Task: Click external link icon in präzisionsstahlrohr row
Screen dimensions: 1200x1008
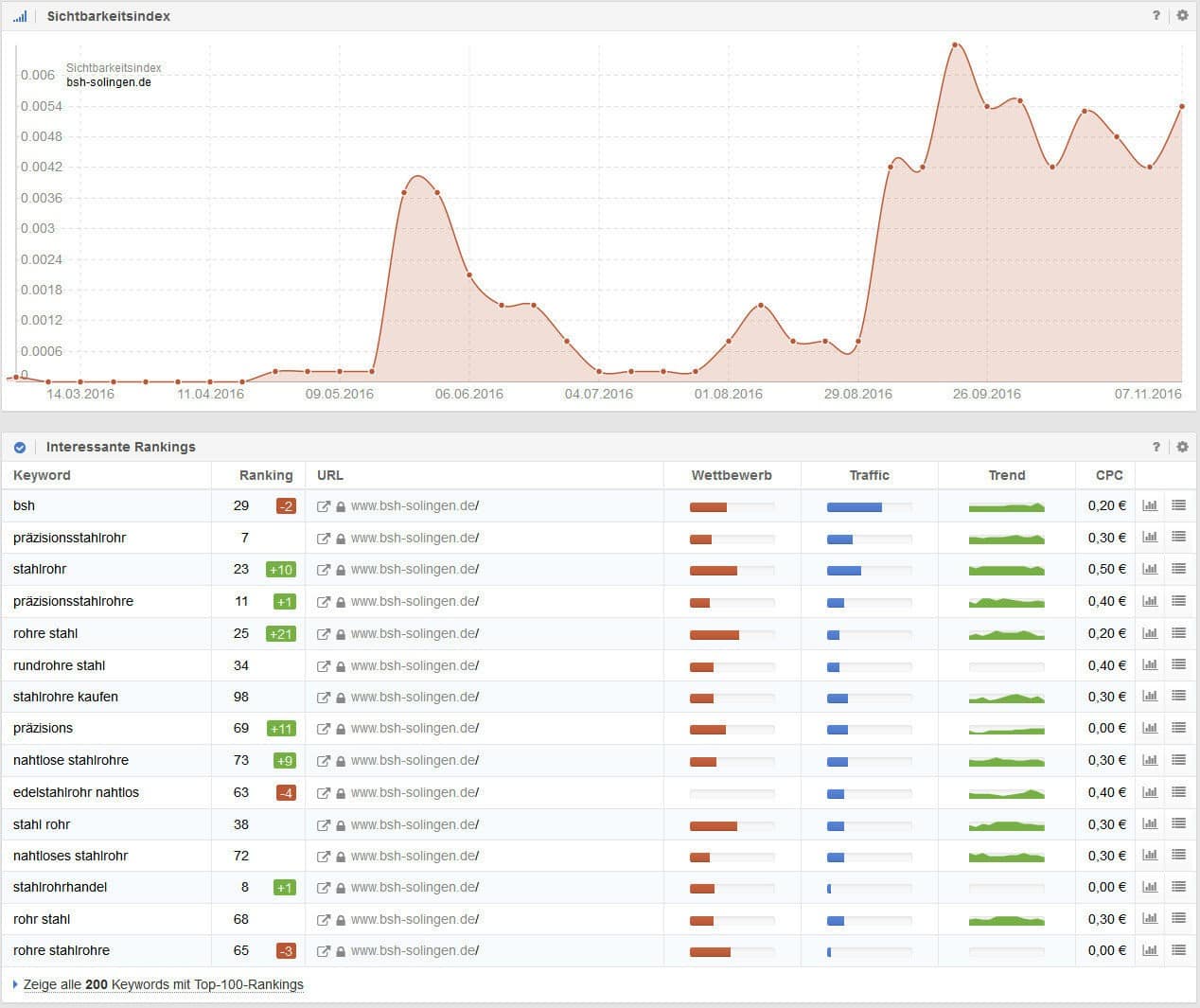Action: 324,539
